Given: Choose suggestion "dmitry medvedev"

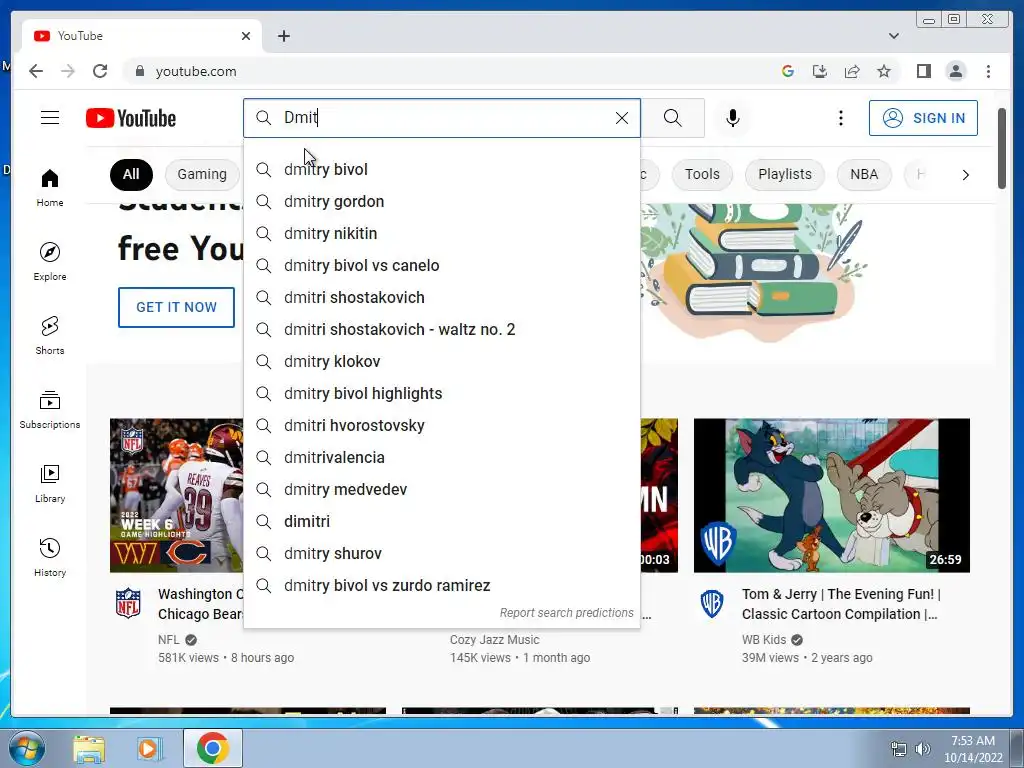Looking at the screenshot, I should tap(441, 489).
